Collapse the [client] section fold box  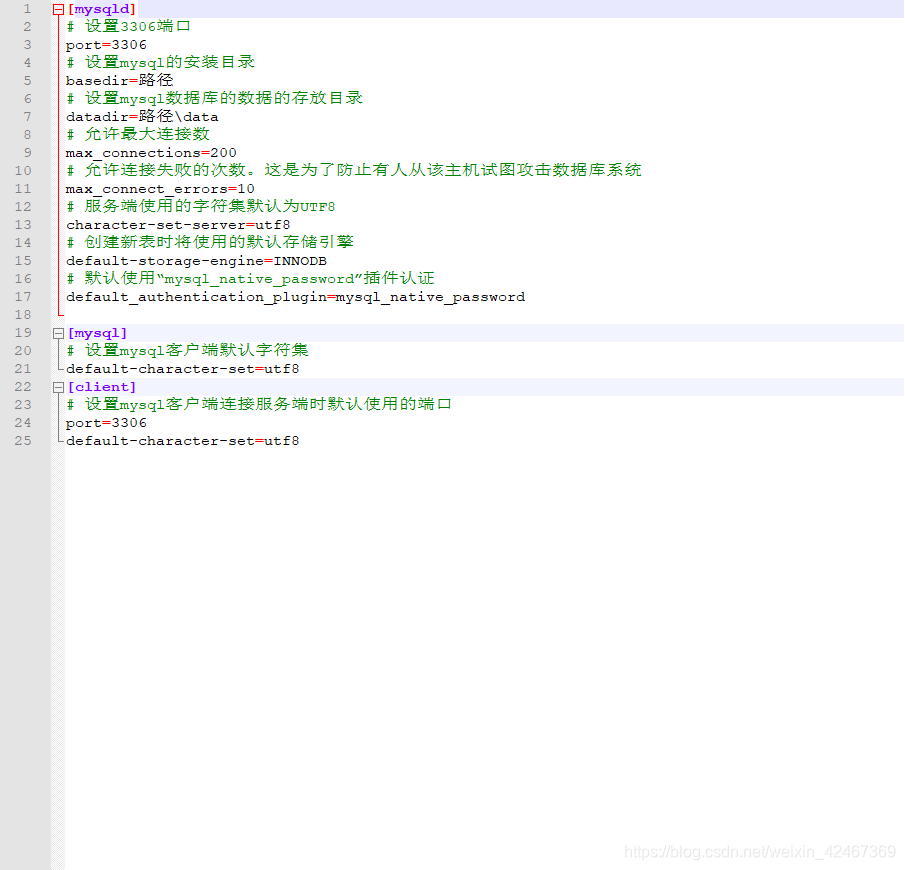(x=59, y=386)
